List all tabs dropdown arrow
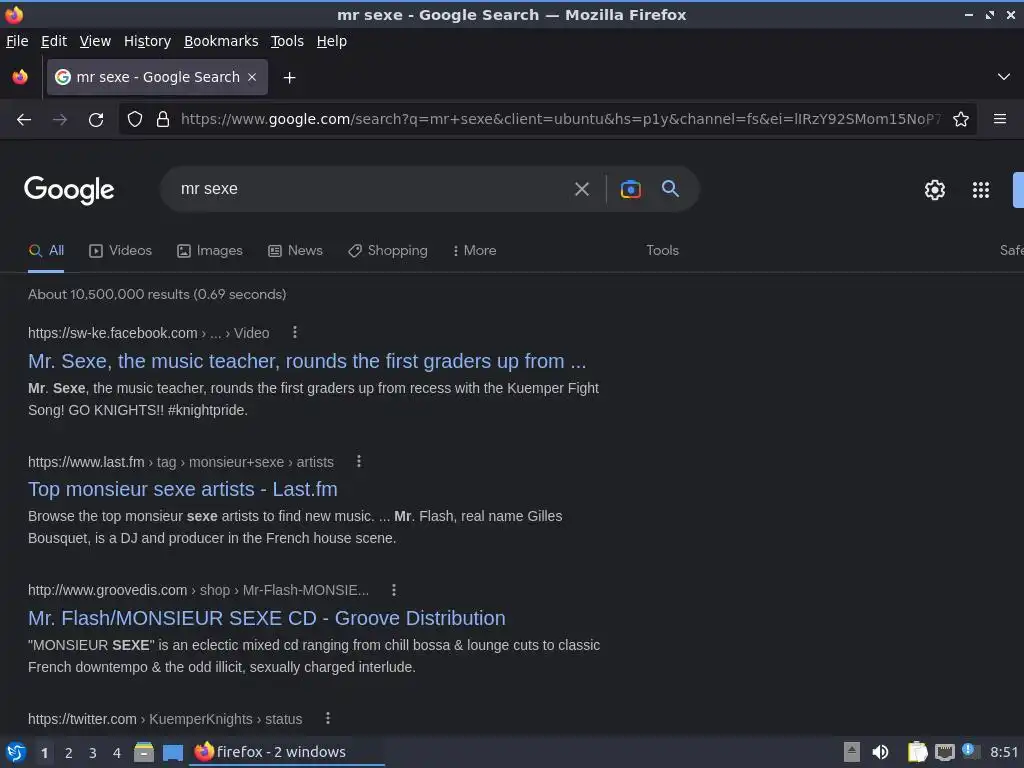This screenshot has height=768, width=1024. point(1004,77)
